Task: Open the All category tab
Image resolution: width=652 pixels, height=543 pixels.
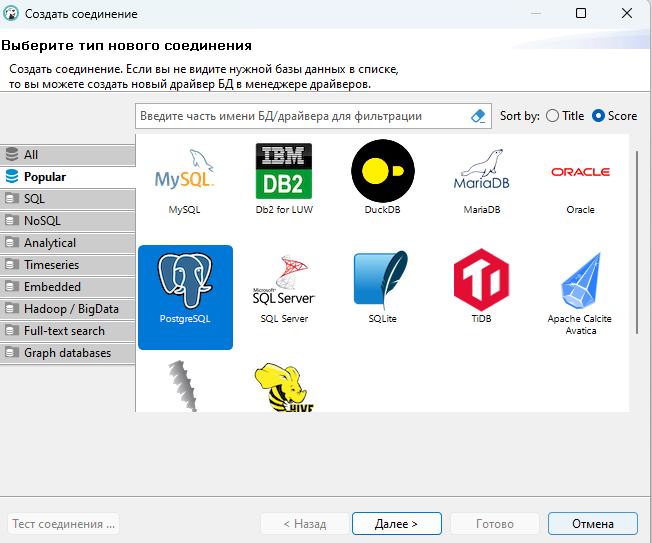Action: (68, 155)
